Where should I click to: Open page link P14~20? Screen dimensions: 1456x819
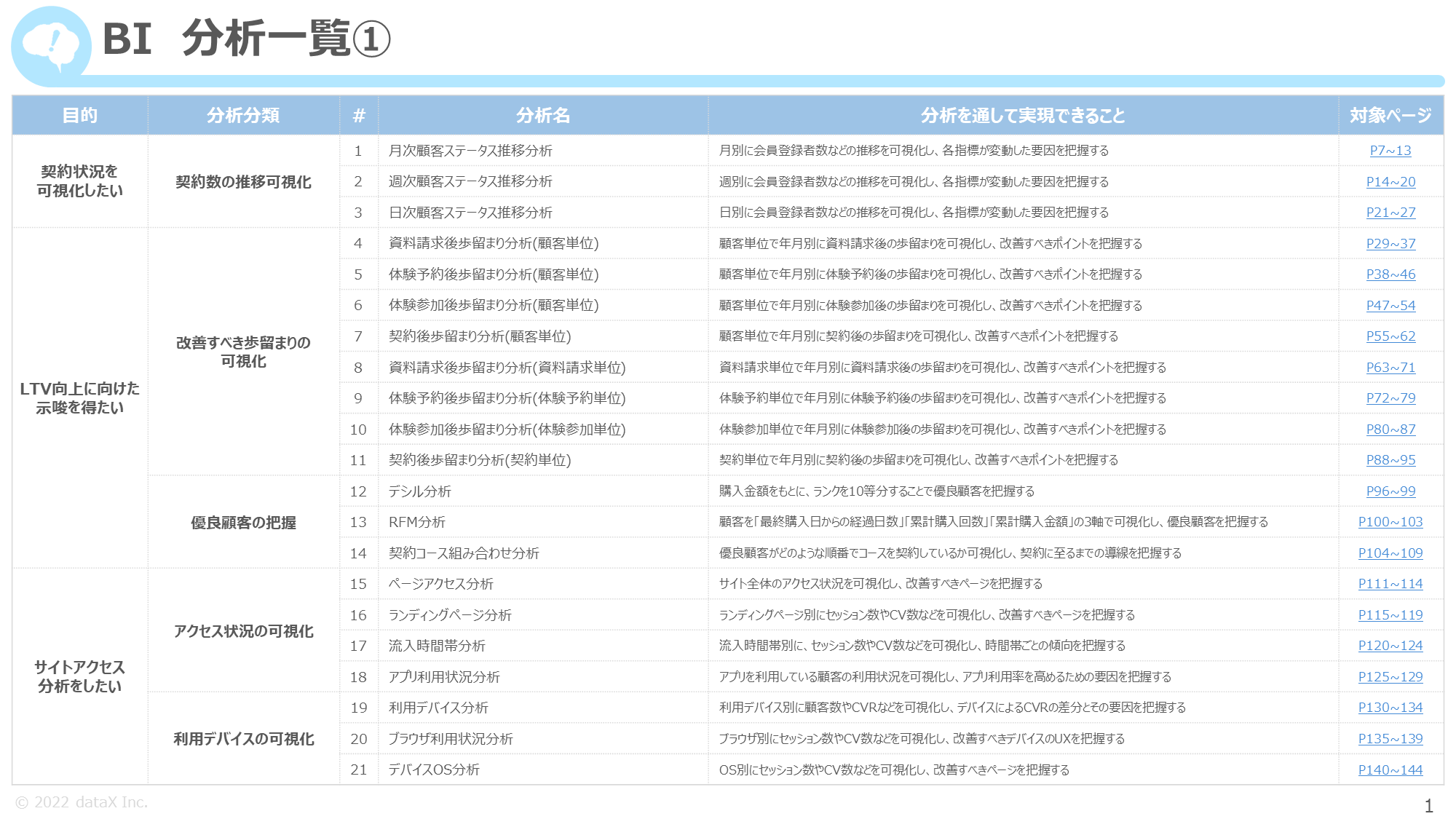tap(1390, 182)
